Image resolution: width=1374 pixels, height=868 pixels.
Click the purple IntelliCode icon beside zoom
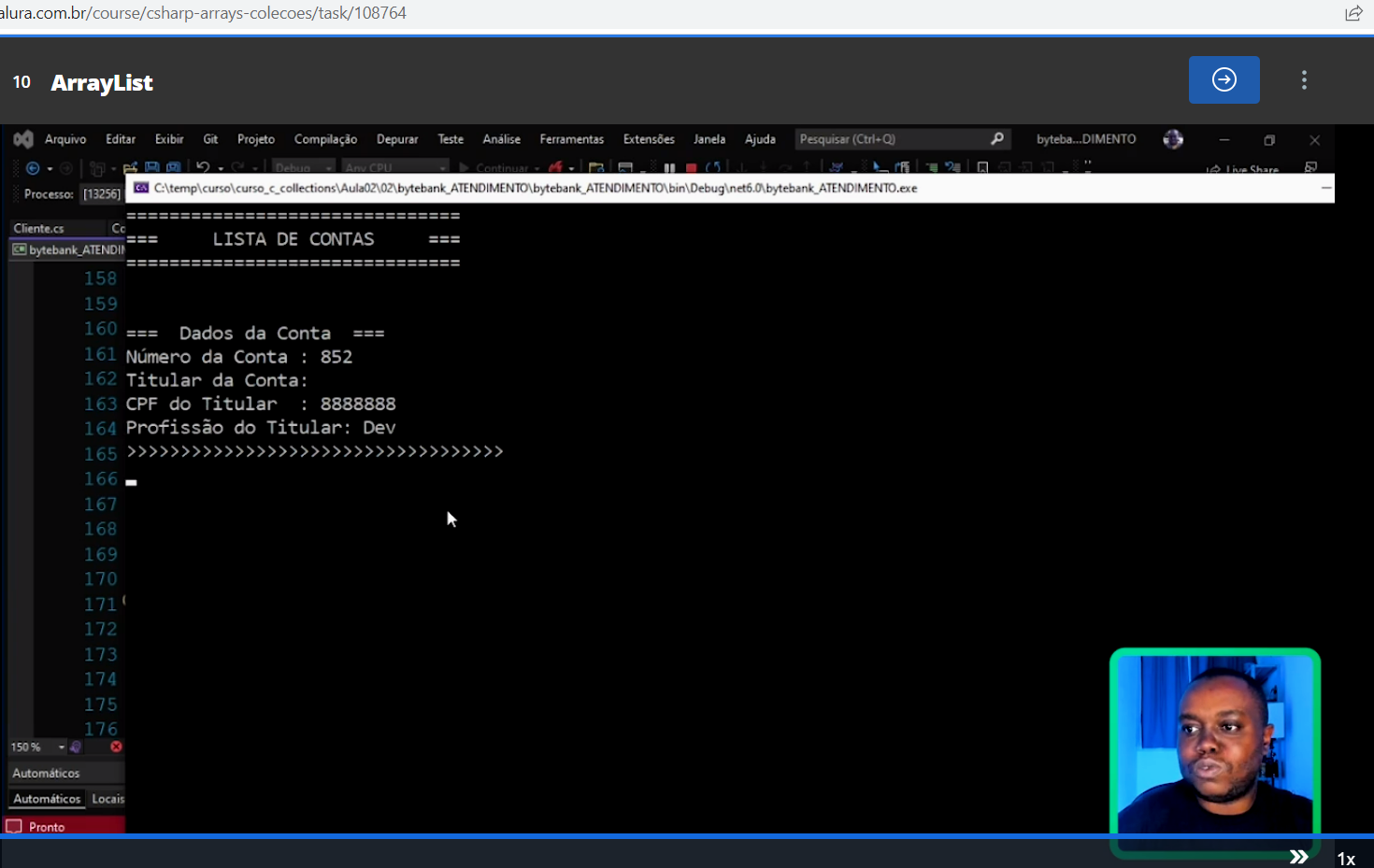76,747
